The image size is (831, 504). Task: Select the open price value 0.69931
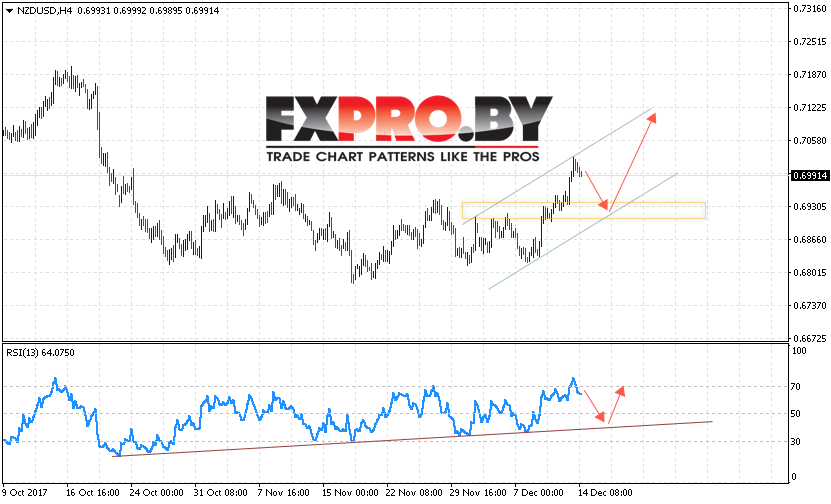point(94,11)
